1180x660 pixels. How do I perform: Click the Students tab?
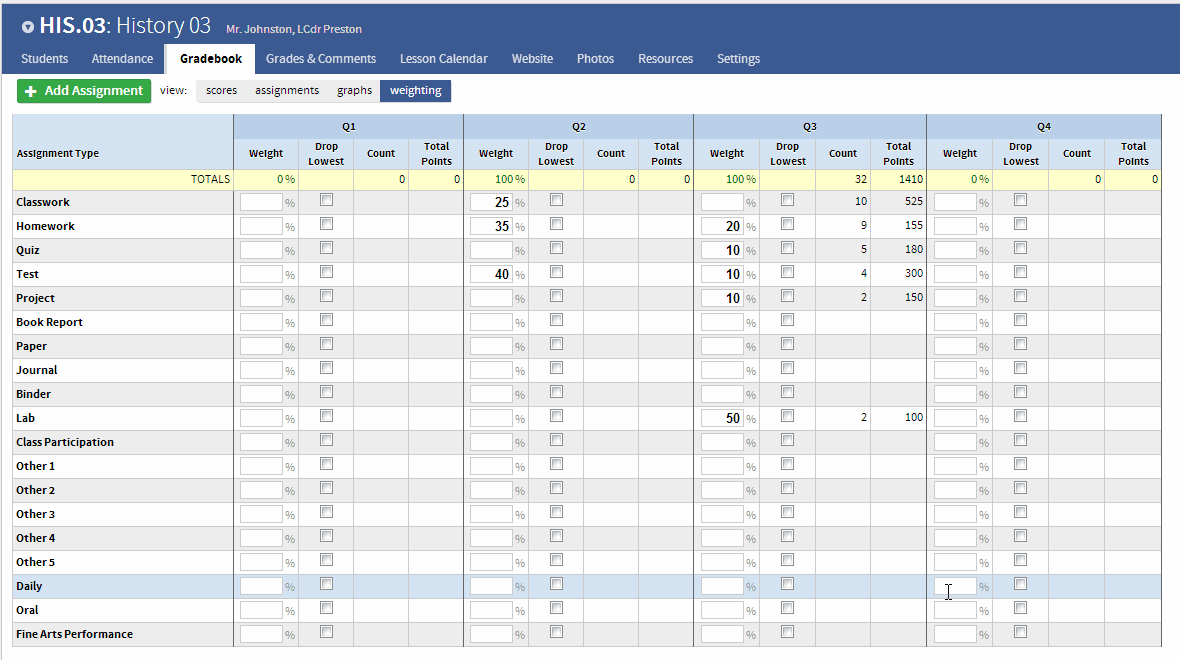44,59
